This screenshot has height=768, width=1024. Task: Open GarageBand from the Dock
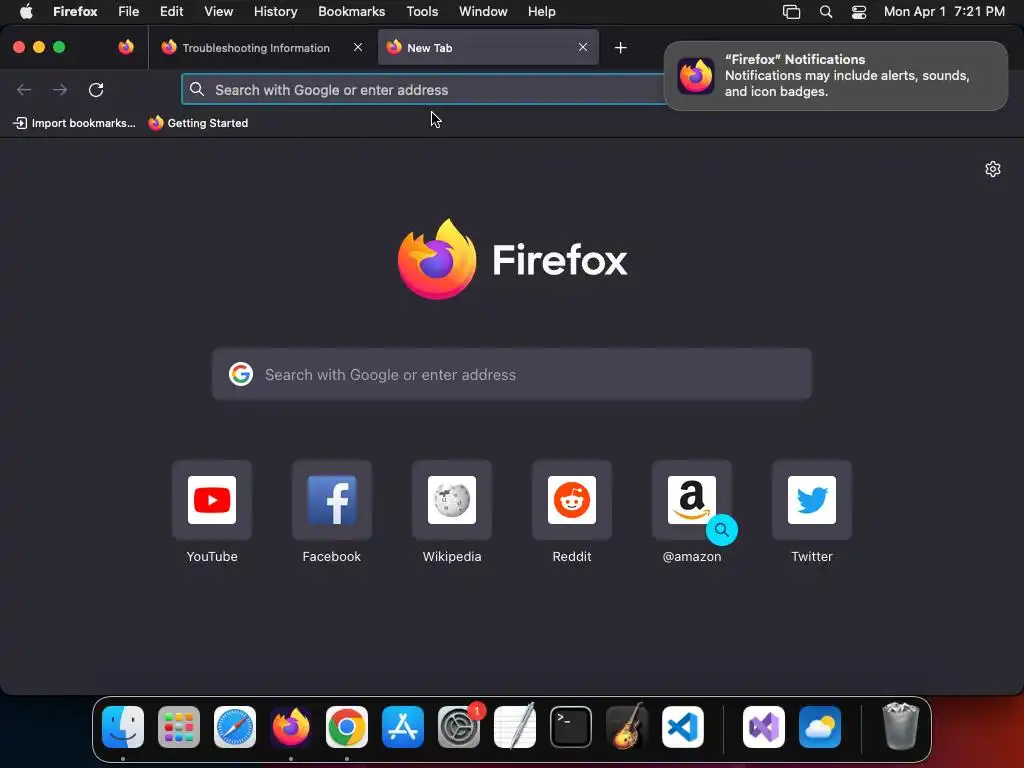pos(627,727)
